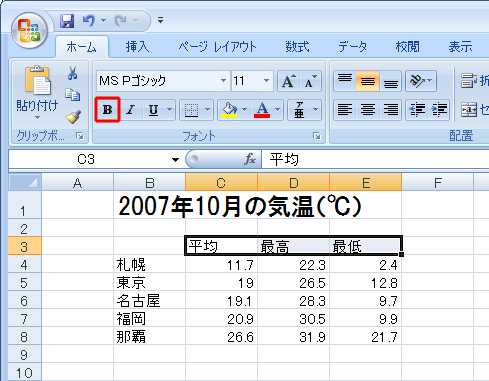Open the fill color dropdown arrow
This screenshot has height=381, width=489.
point(244,110)
